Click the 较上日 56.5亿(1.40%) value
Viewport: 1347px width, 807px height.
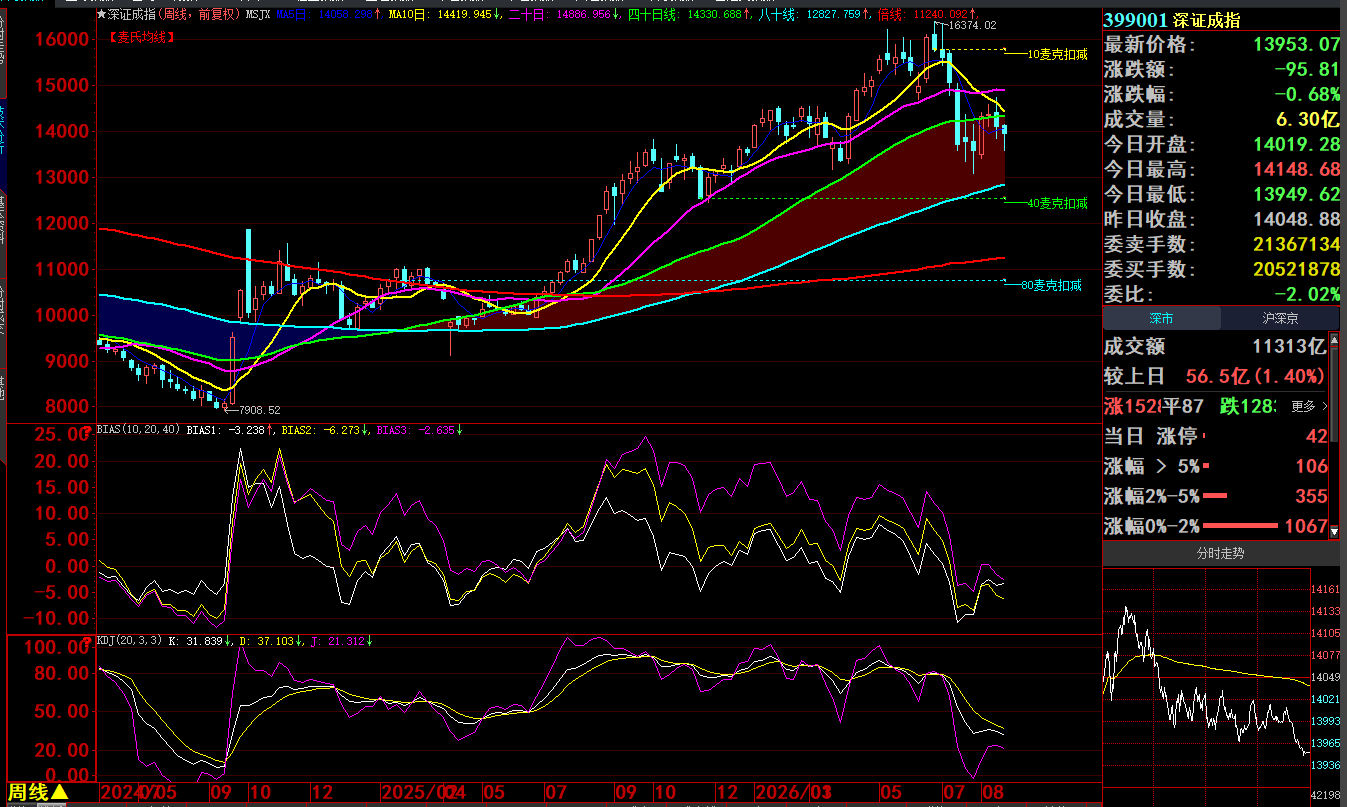click(x=1255, y=377)
